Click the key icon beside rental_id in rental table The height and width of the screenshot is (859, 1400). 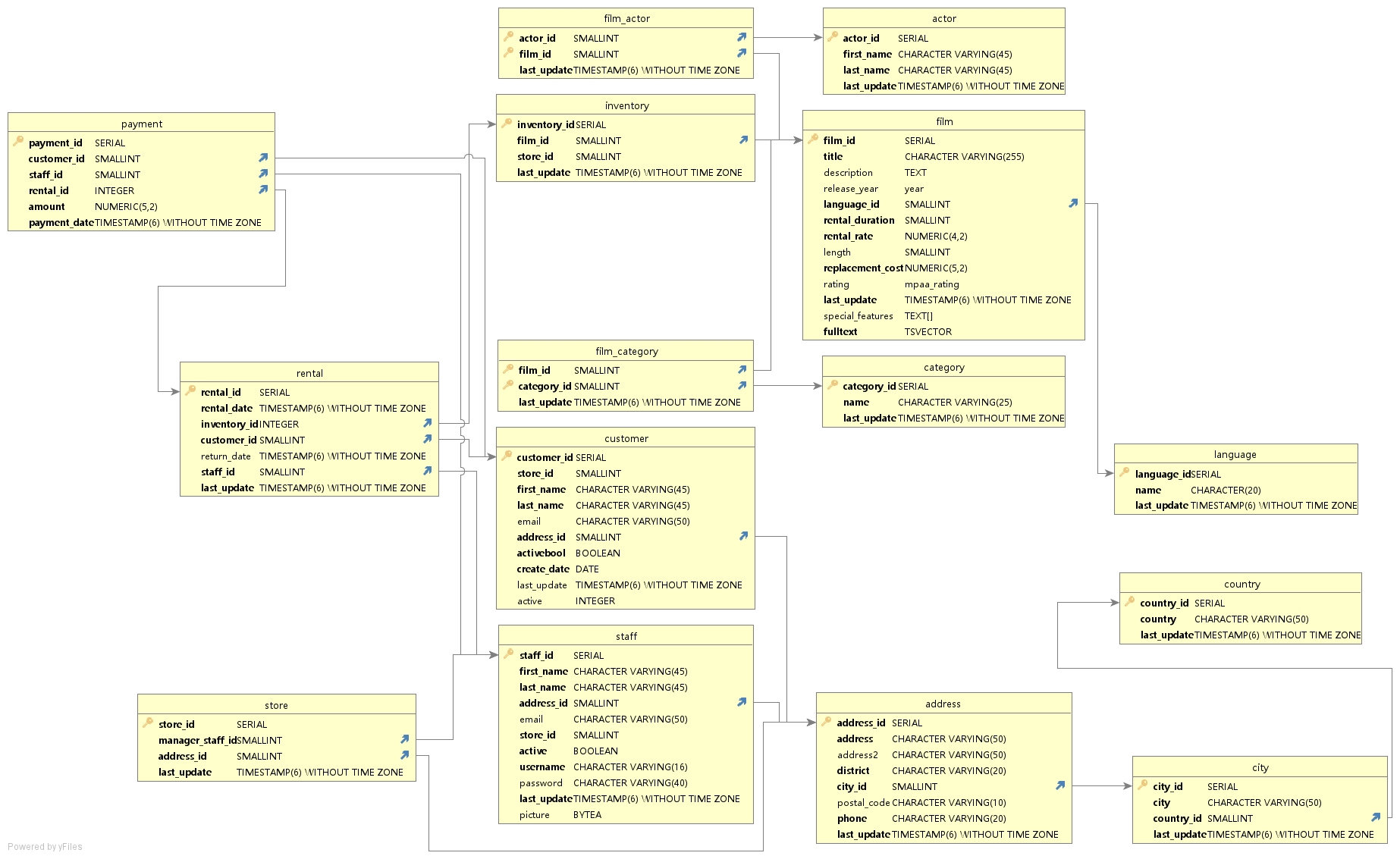(189, 392)
